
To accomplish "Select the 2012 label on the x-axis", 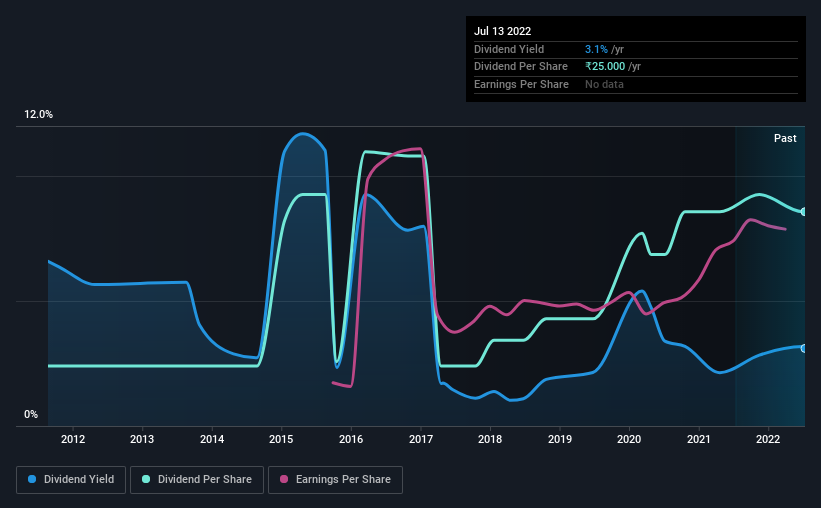I will 73,439.
